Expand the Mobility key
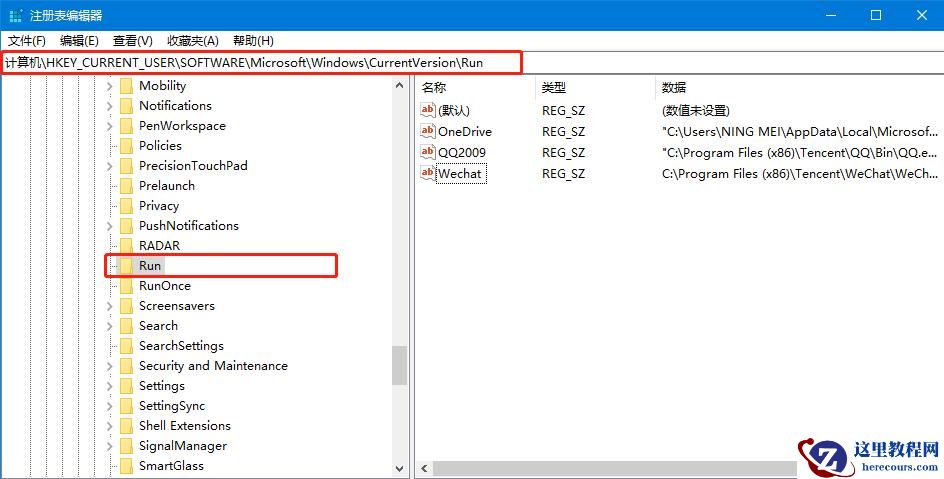Screen dimensions: 944x479 (x=110, y=86)
